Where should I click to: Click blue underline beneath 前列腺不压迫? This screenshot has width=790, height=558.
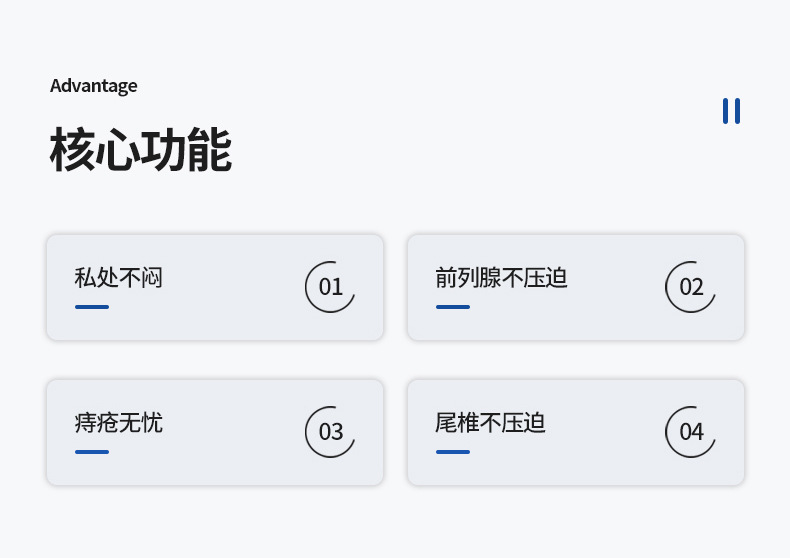tap(452, 307)
